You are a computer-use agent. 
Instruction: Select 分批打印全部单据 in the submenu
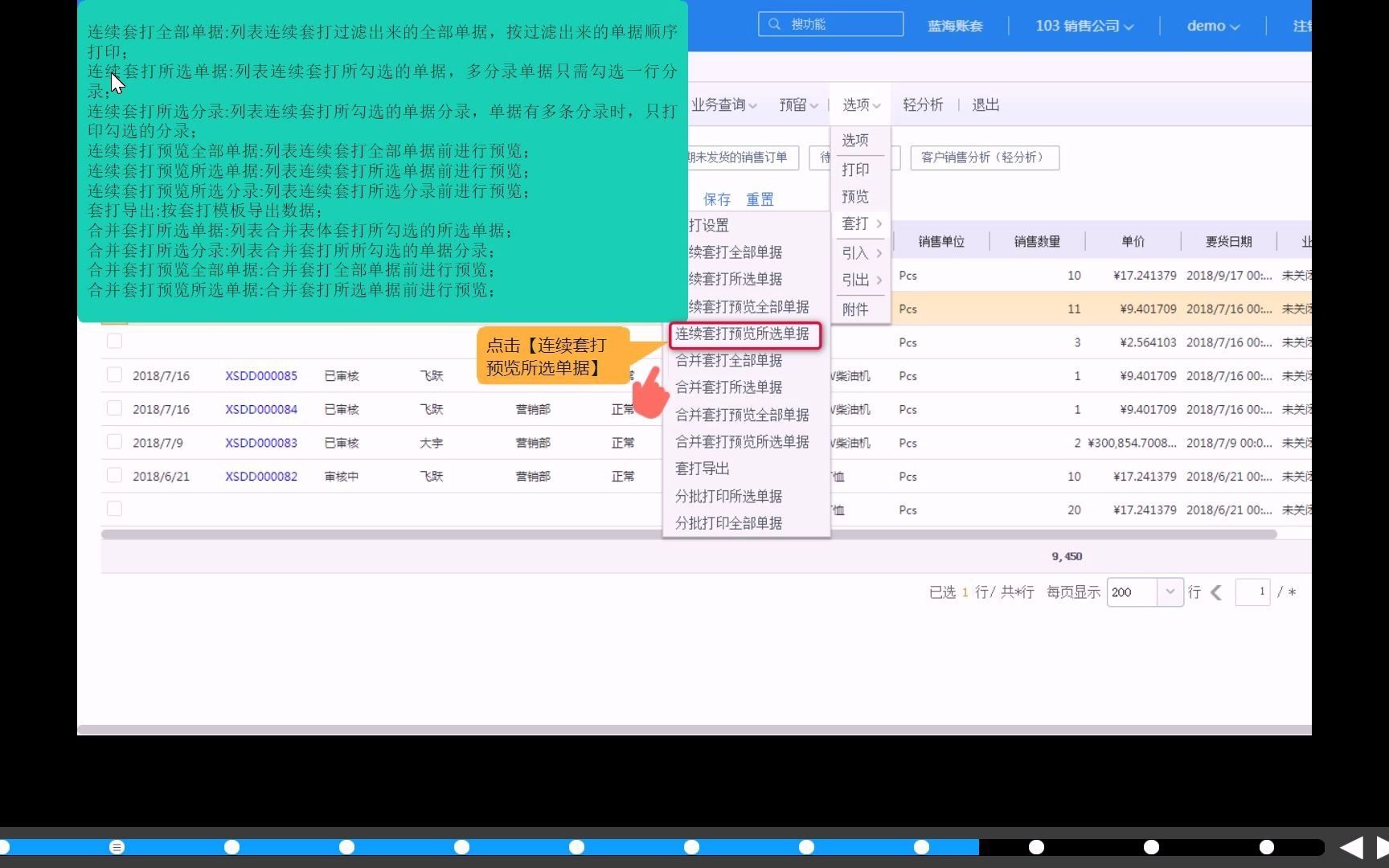[x=729, y=523]
